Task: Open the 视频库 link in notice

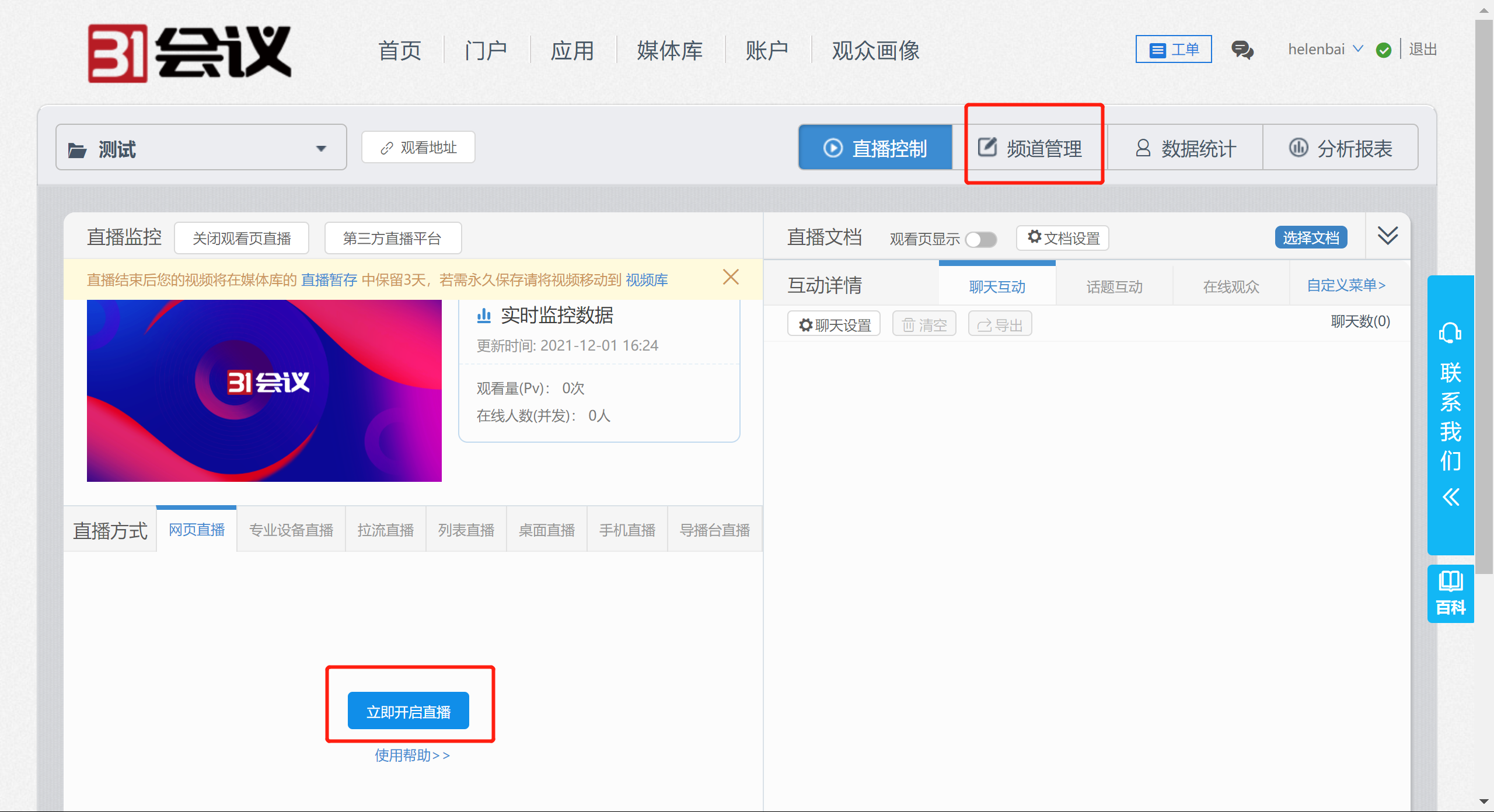Action: point(647,279)
